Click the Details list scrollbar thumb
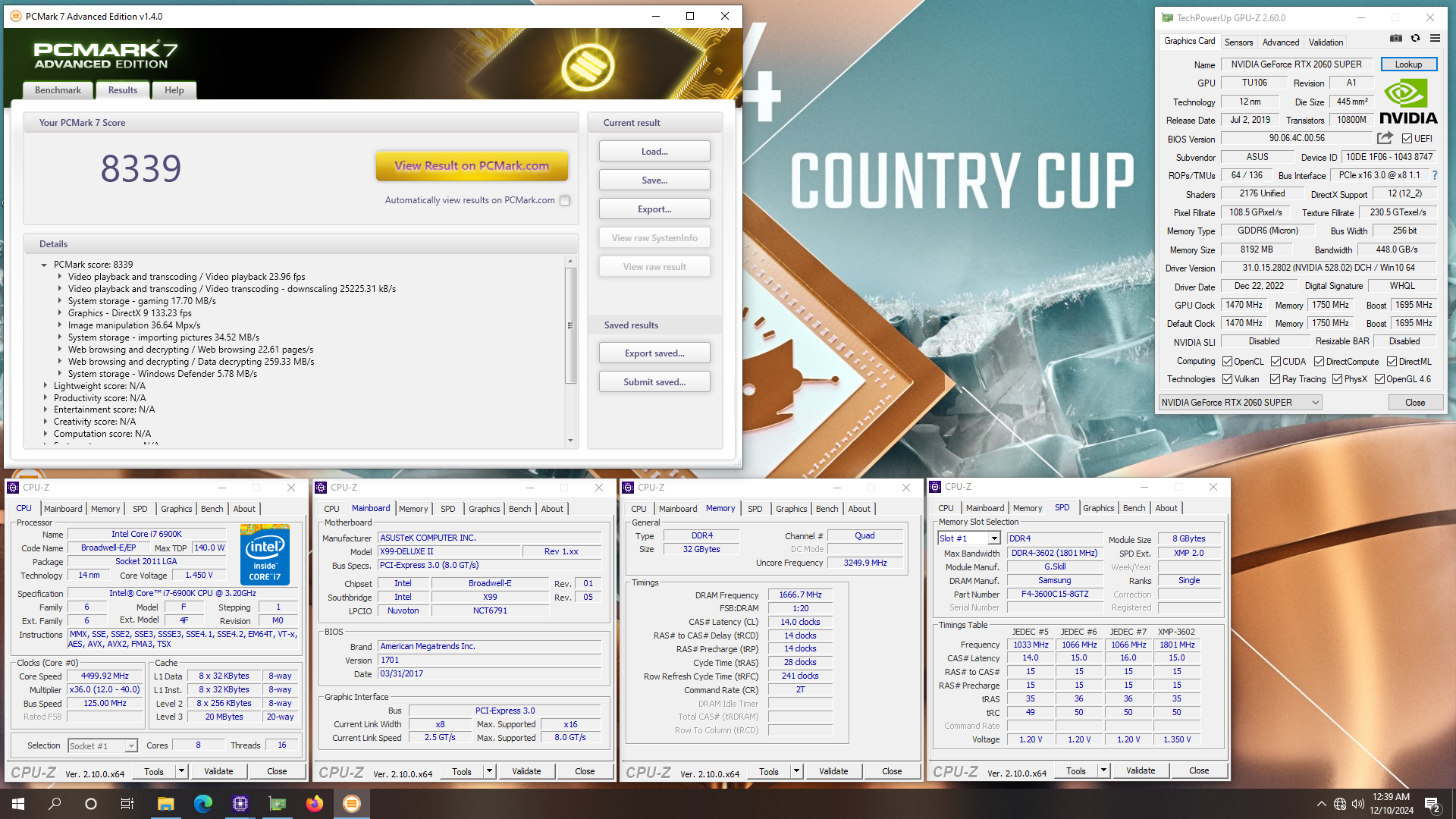Screen dimensions: 1456x819 [x=570, y=325]
